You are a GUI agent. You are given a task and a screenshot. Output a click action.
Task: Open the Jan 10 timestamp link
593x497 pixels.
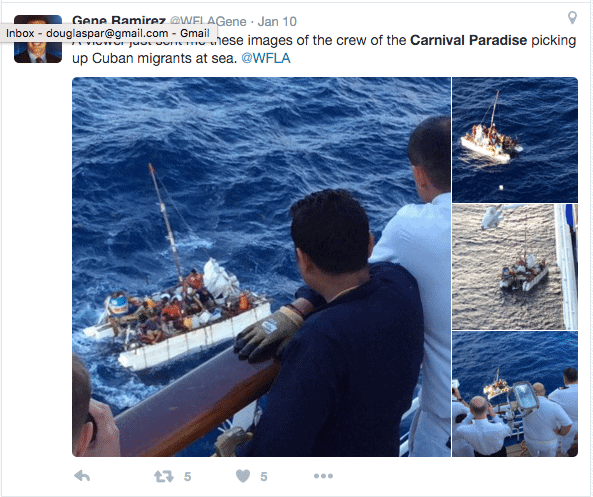[277, 21]
